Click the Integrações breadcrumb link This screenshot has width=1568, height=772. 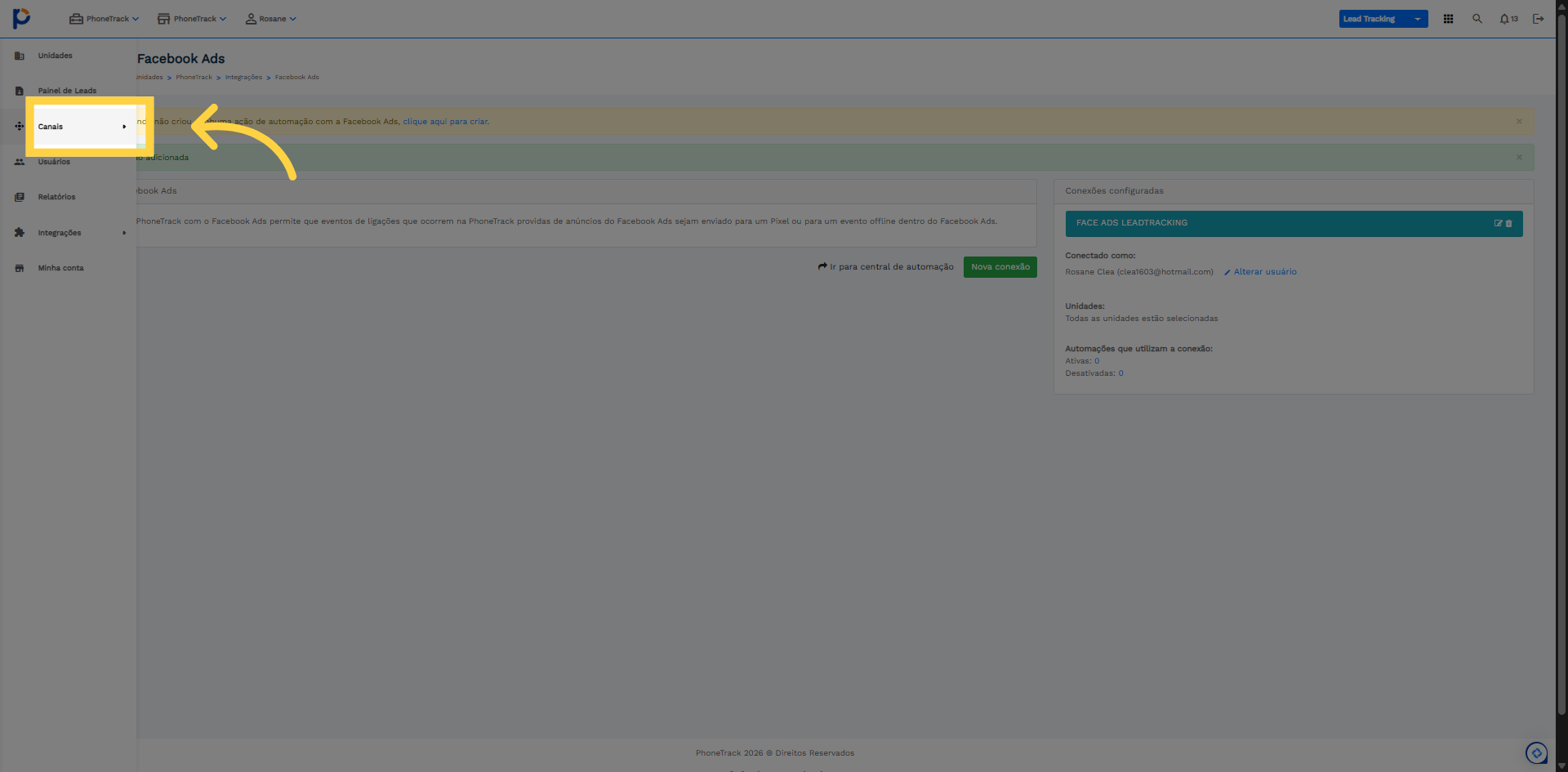click(x=243, y=78)
